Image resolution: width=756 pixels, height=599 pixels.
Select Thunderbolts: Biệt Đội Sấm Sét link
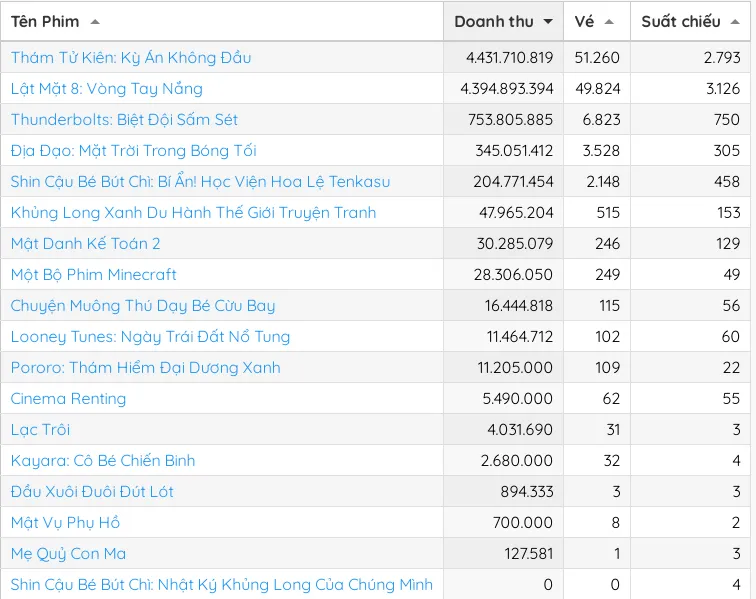[124, 120]
